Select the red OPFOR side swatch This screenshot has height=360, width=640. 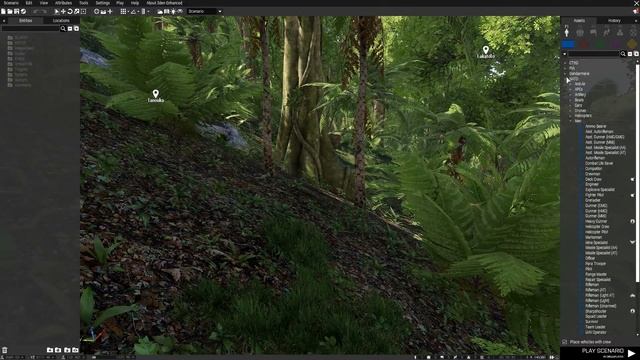[x=584, y=44]
